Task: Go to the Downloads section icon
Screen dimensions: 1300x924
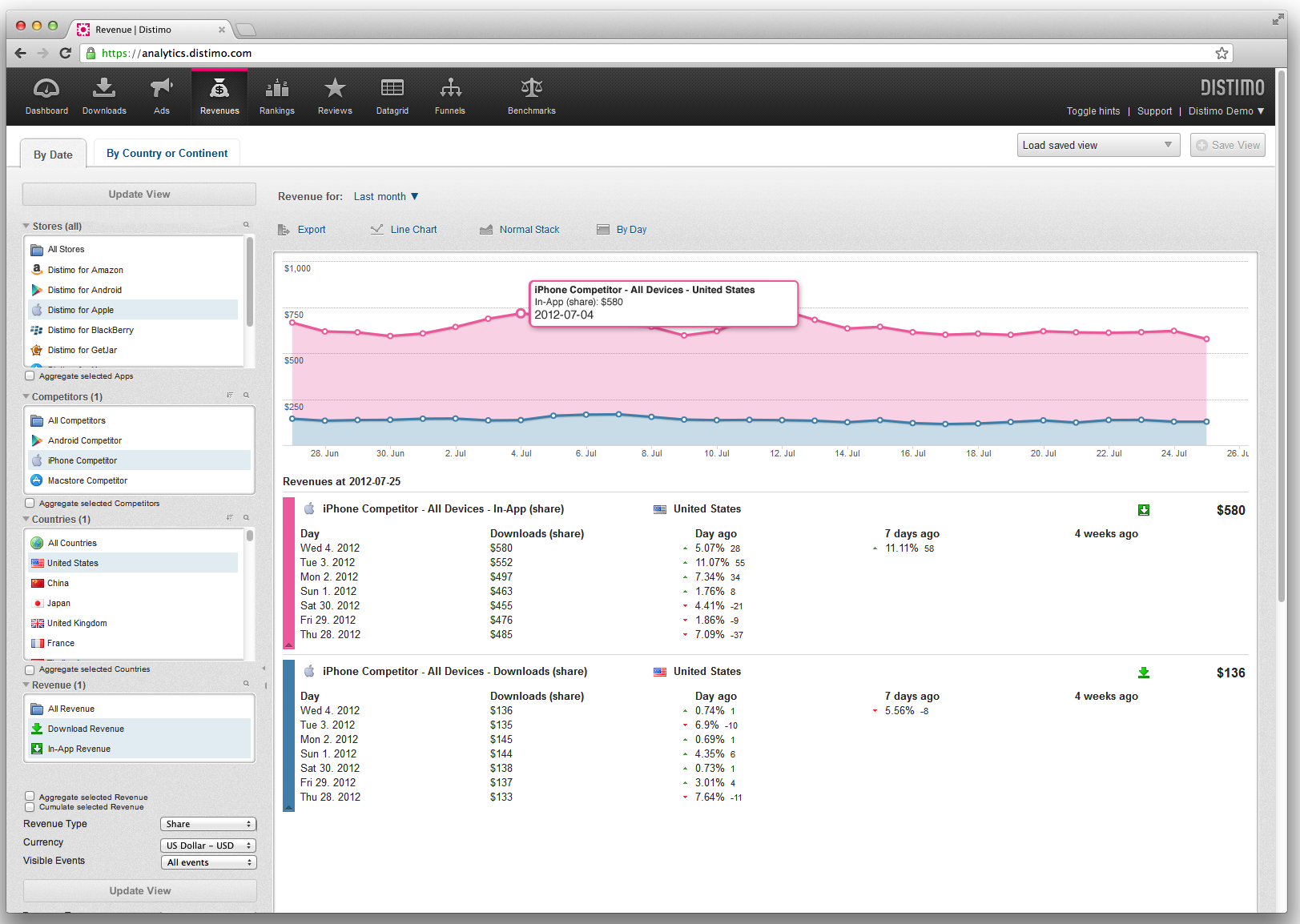Action: pyautogui.click(x=104, y=89)
